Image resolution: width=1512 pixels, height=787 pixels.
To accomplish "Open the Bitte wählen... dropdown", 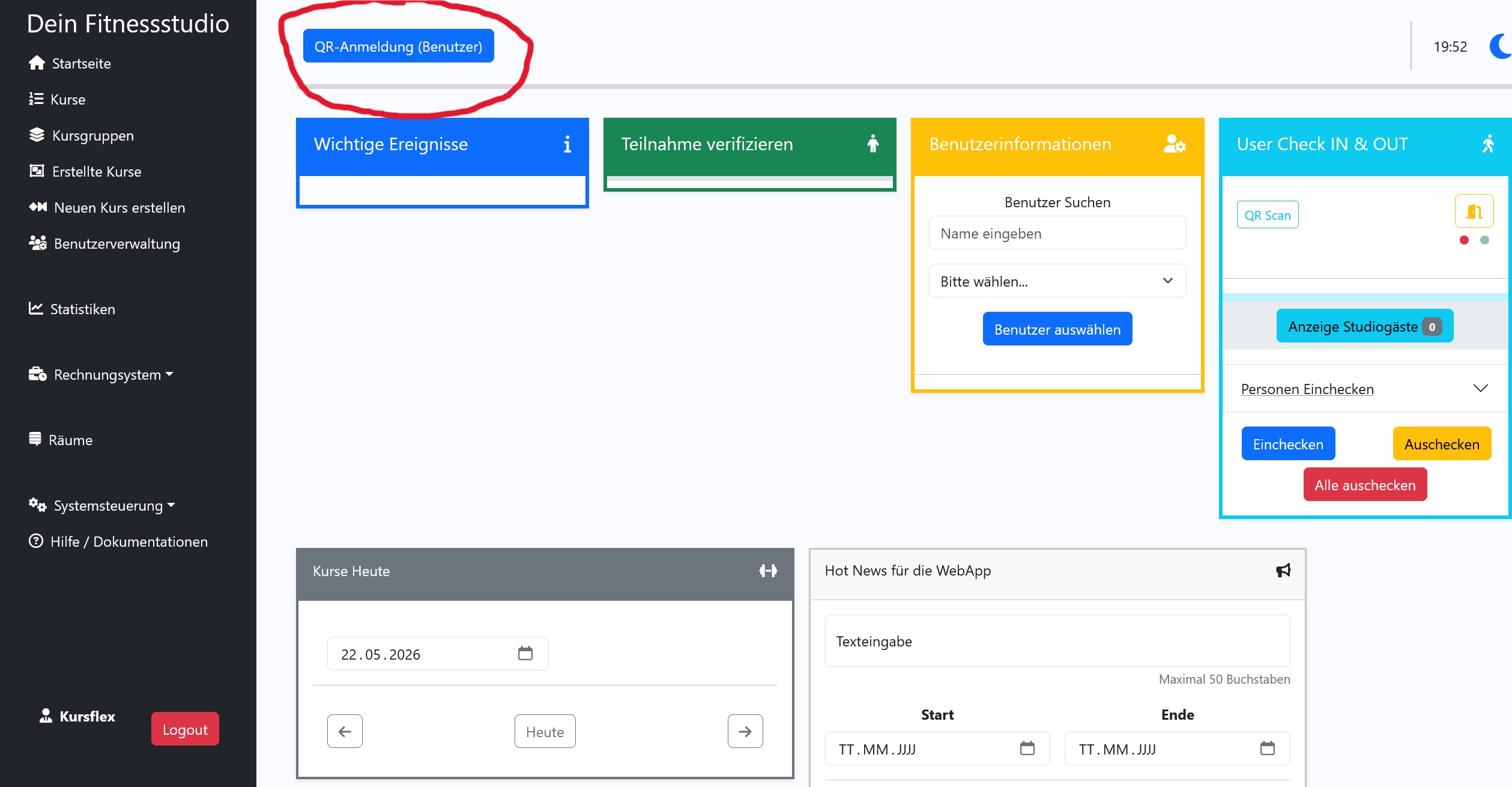I will (x=1057, y=281).
